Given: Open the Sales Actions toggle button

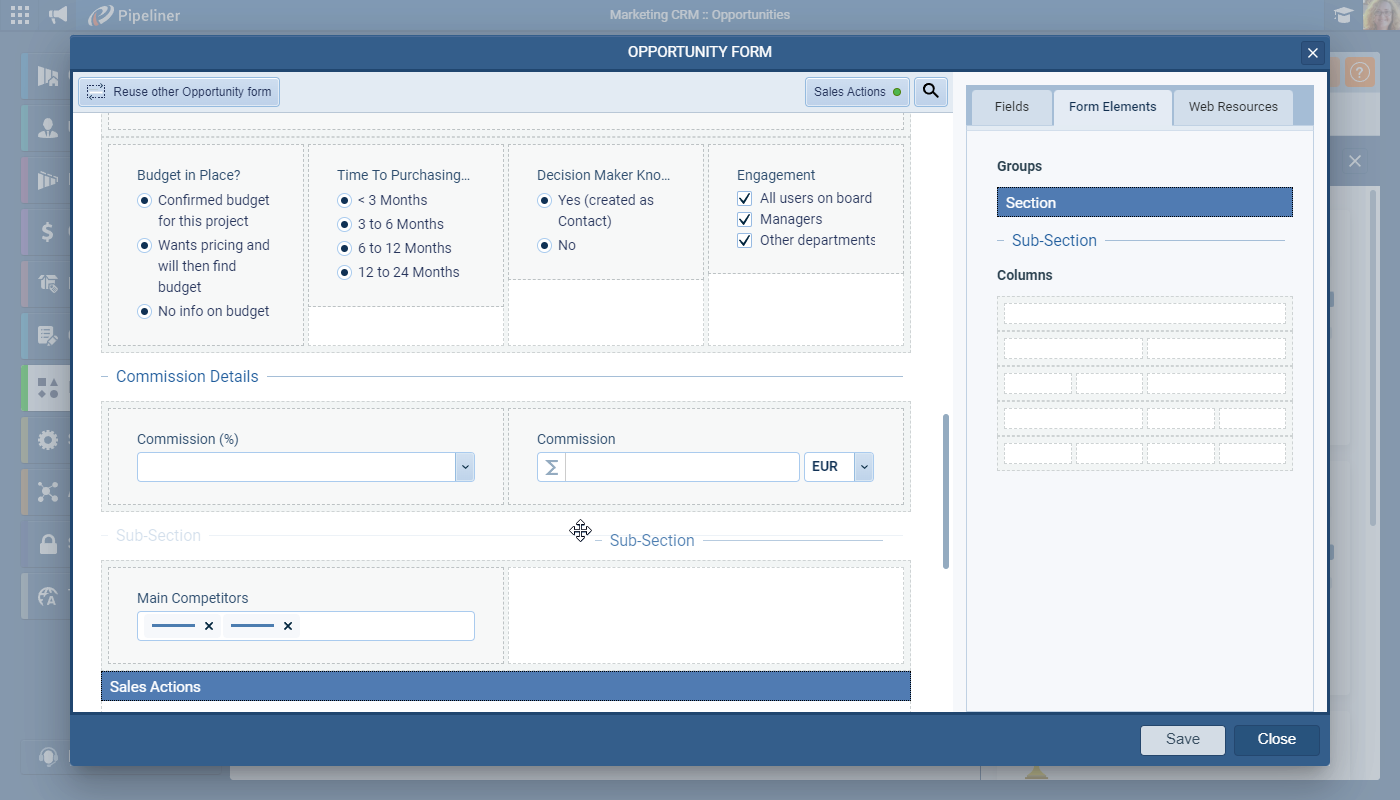Looking at the screenshot, I should click(857, 91).
